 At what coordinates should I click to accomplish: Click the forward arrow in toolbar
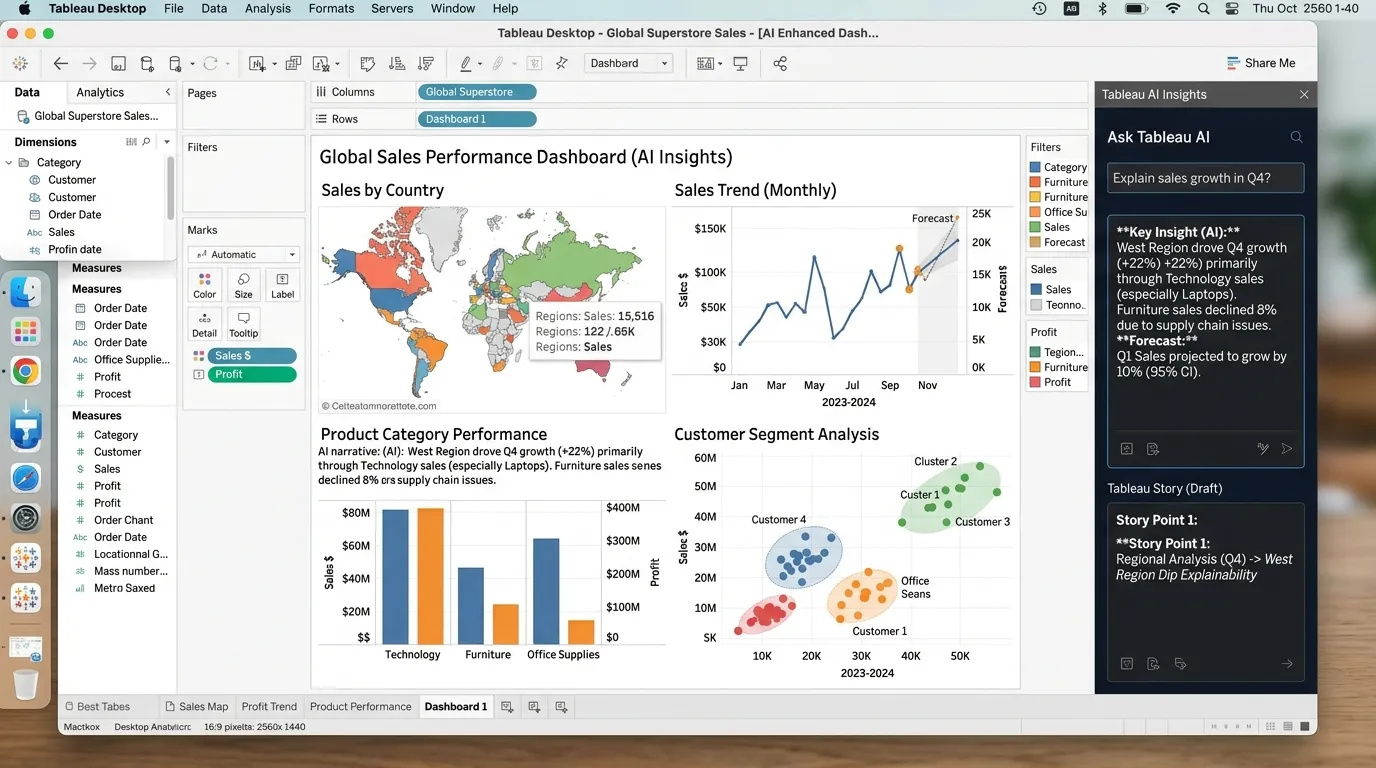tap(89, 63)
